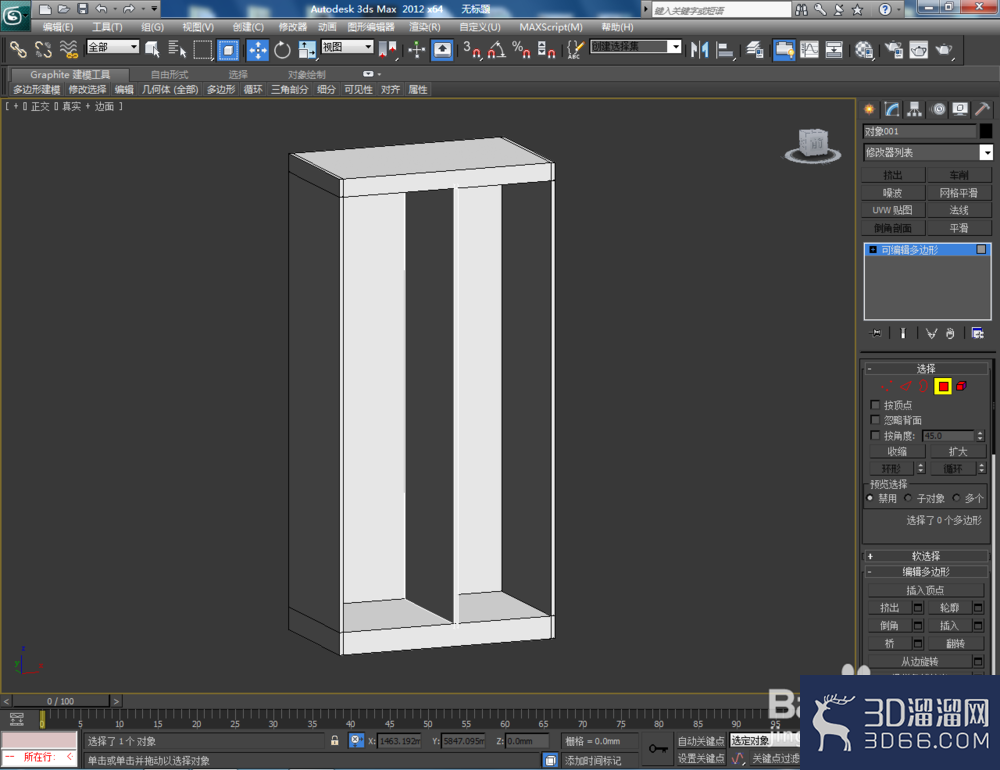Image resolution: width=1000 pixels, height=770 pixels.
Task: Activate Select and Scale tool
Action: pos(307,49)
